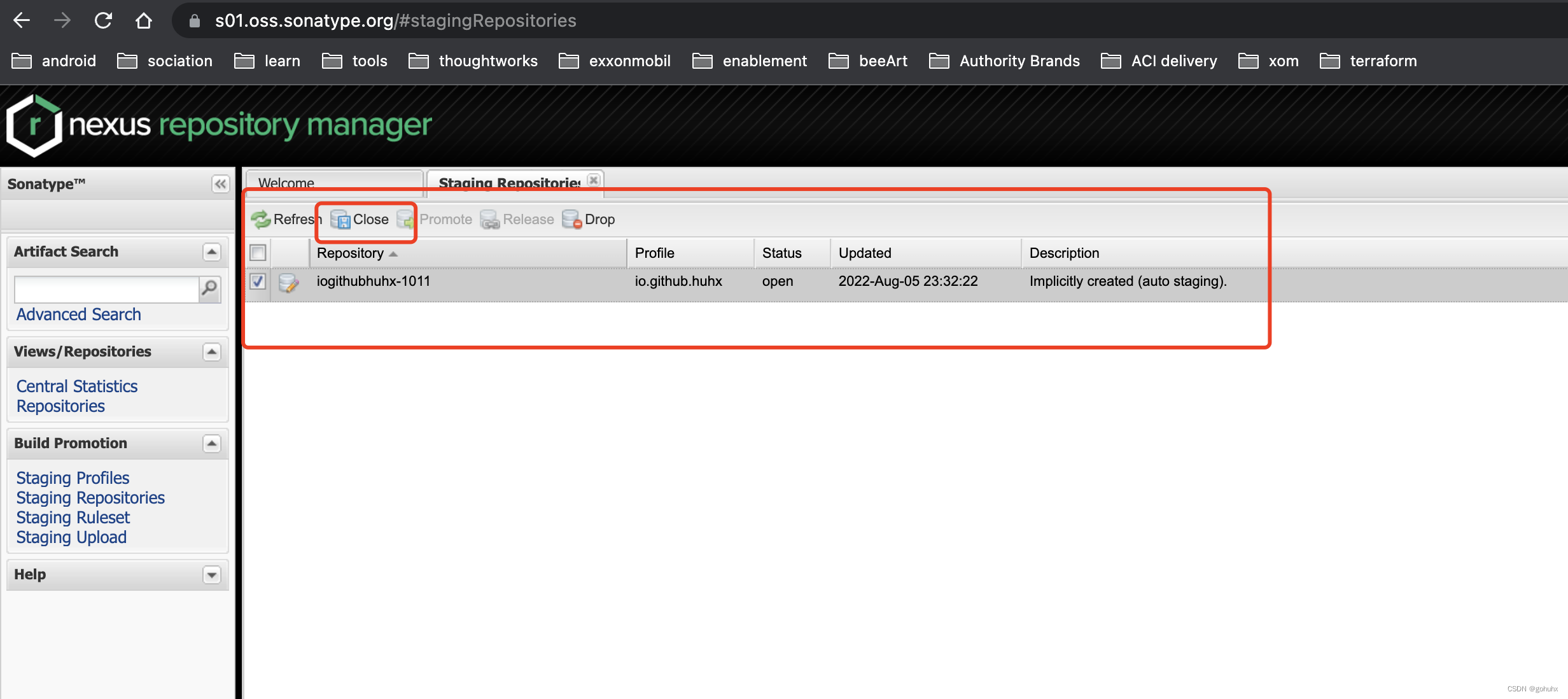1568x699 pixels.
Task: Sort by the Status column header
Action: pyautogui.click(x=792, y=253)
